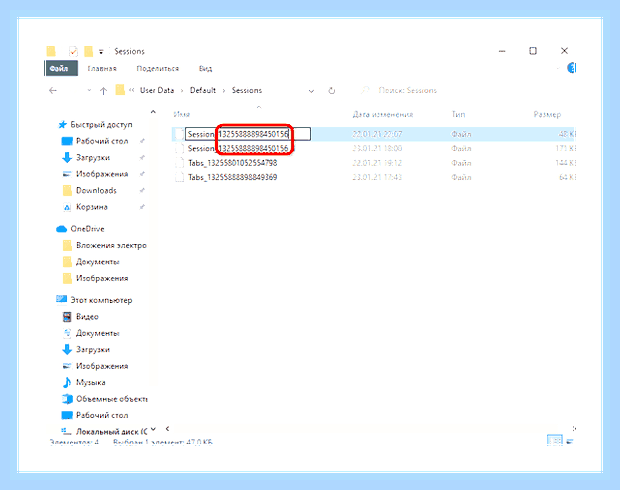Open the Файл ribbon tab
The height and width of the screenshot is (490, 620).
(60, 68)
